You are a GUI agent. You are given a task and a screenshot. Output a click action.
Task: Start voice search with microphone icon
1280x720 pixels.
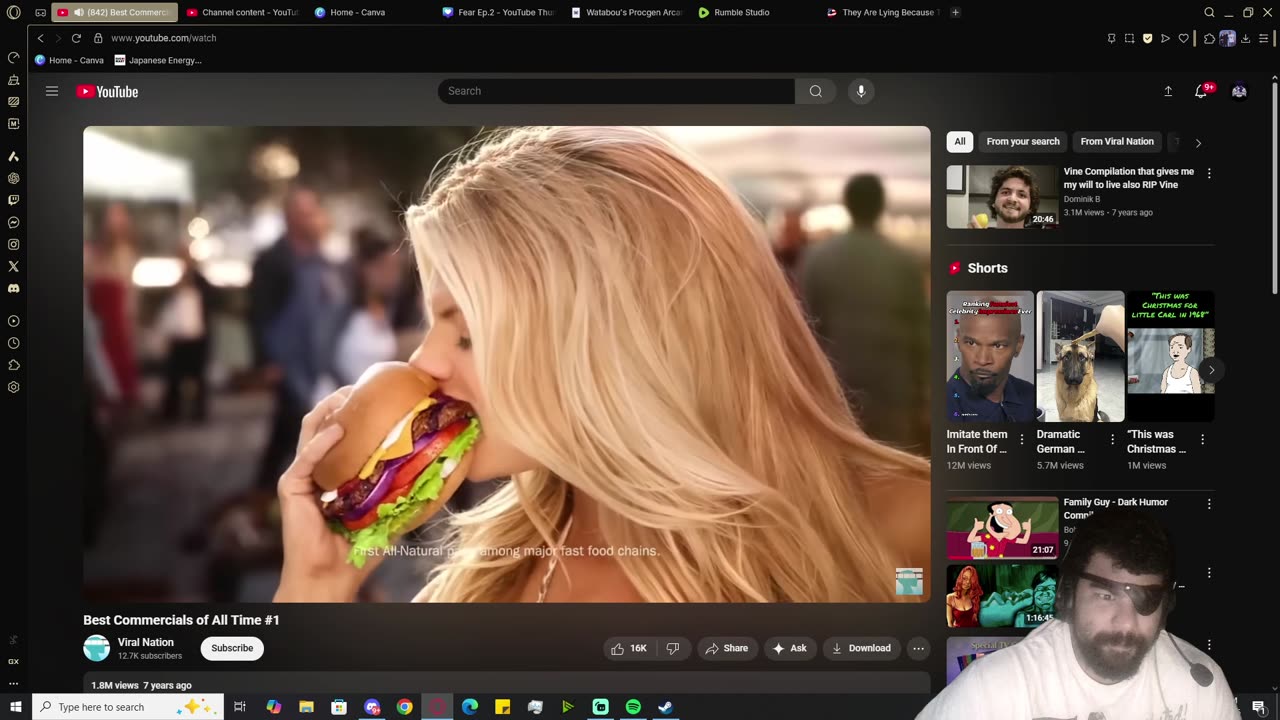tap(861, 91)
